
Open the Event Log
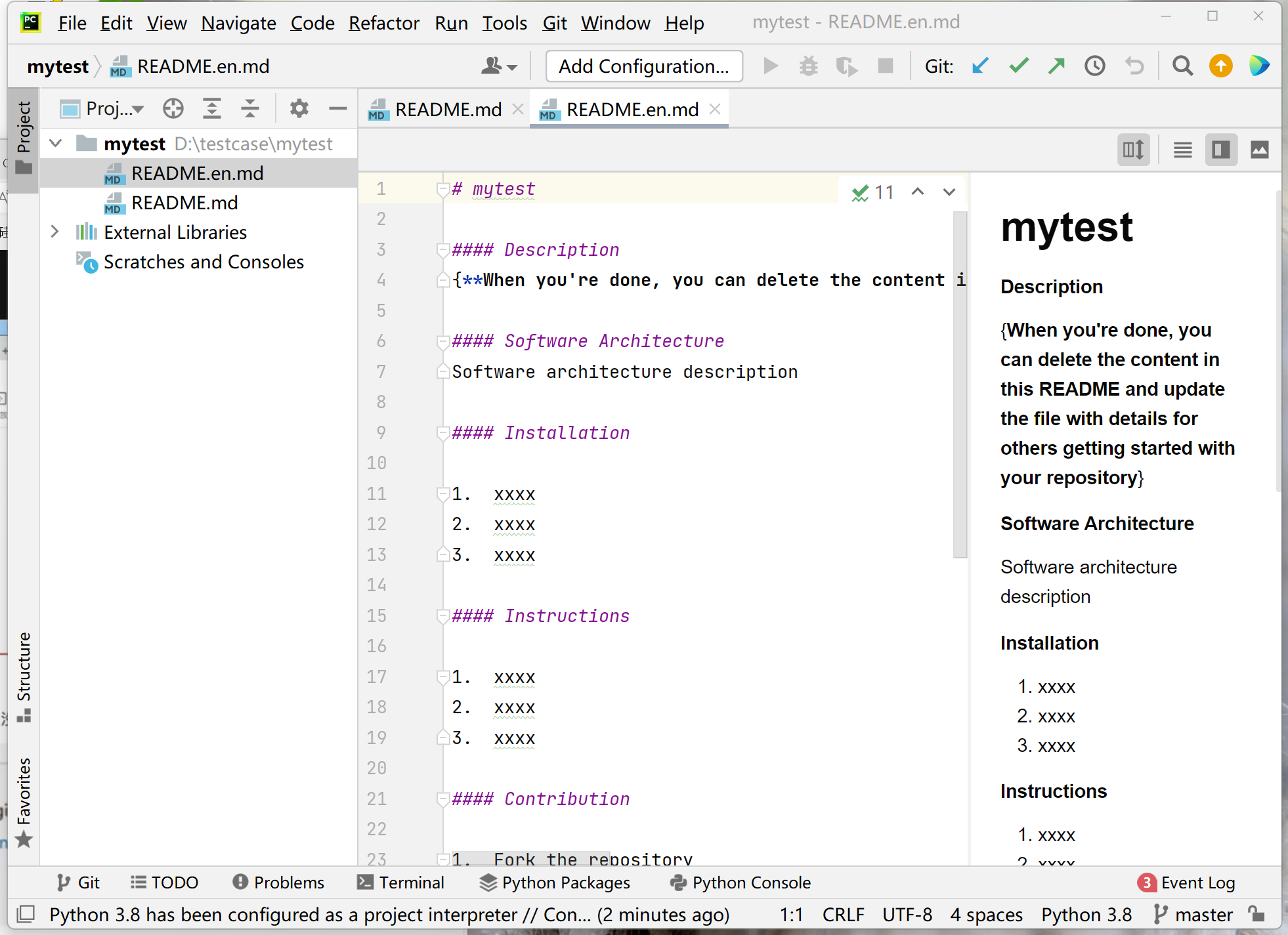pos(1187,883)
